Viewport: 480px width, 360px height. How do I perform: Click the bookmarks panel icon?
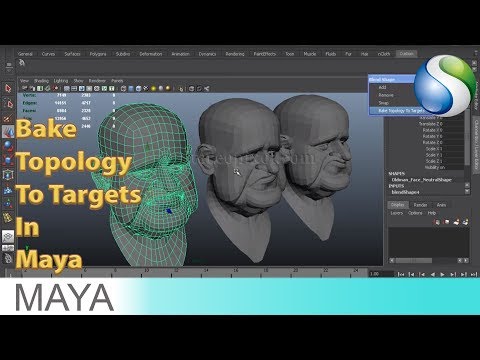40,88
